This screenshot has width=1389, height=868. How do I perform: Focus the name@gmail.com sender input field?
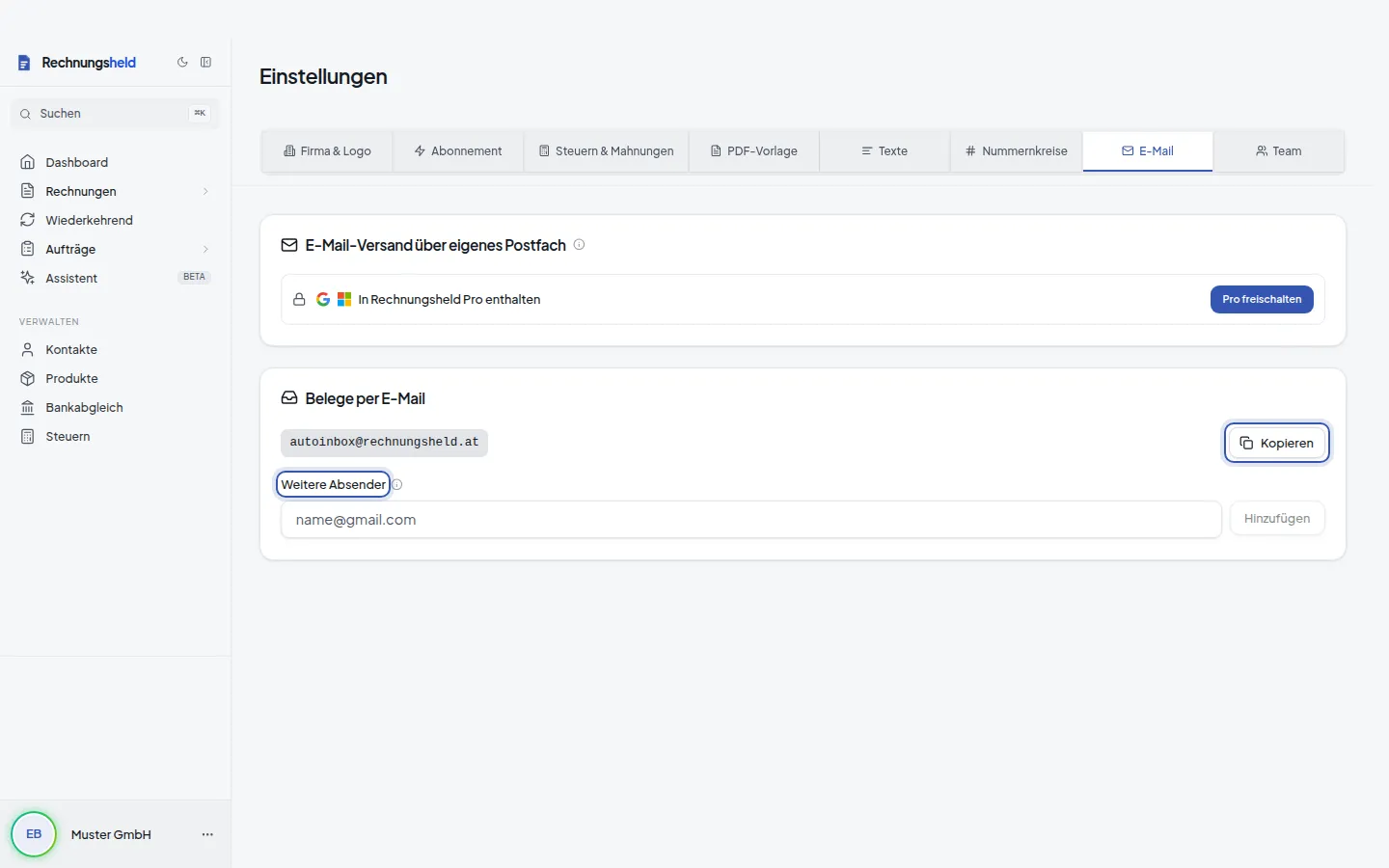(x=751, y=520)
